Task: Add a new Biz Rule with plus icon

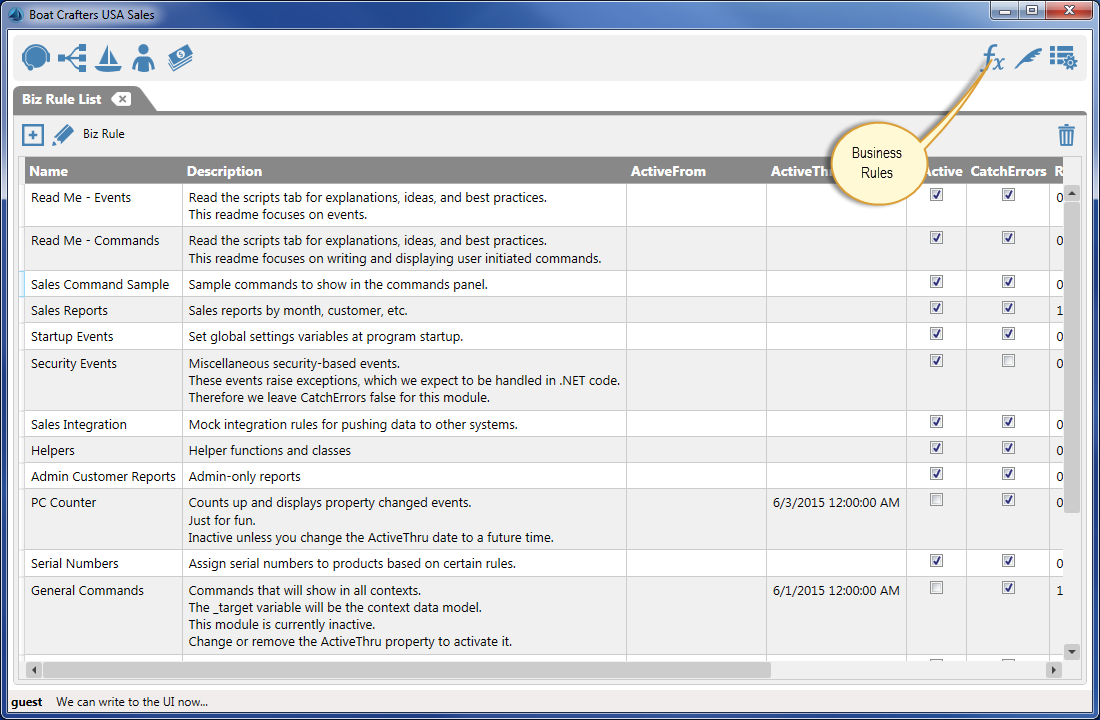Action: coord(33,135)
